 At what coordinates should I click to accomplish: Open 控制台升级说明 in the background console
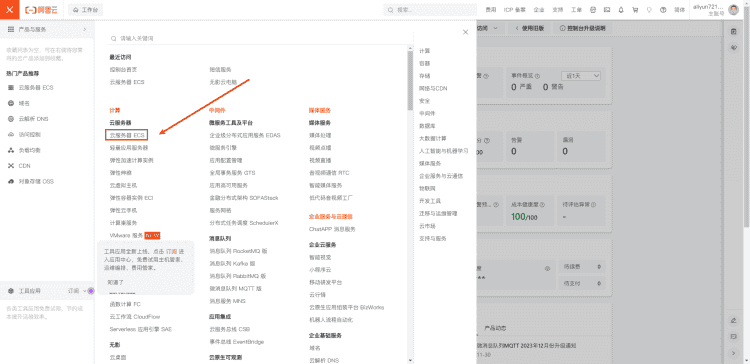(582, 28)
